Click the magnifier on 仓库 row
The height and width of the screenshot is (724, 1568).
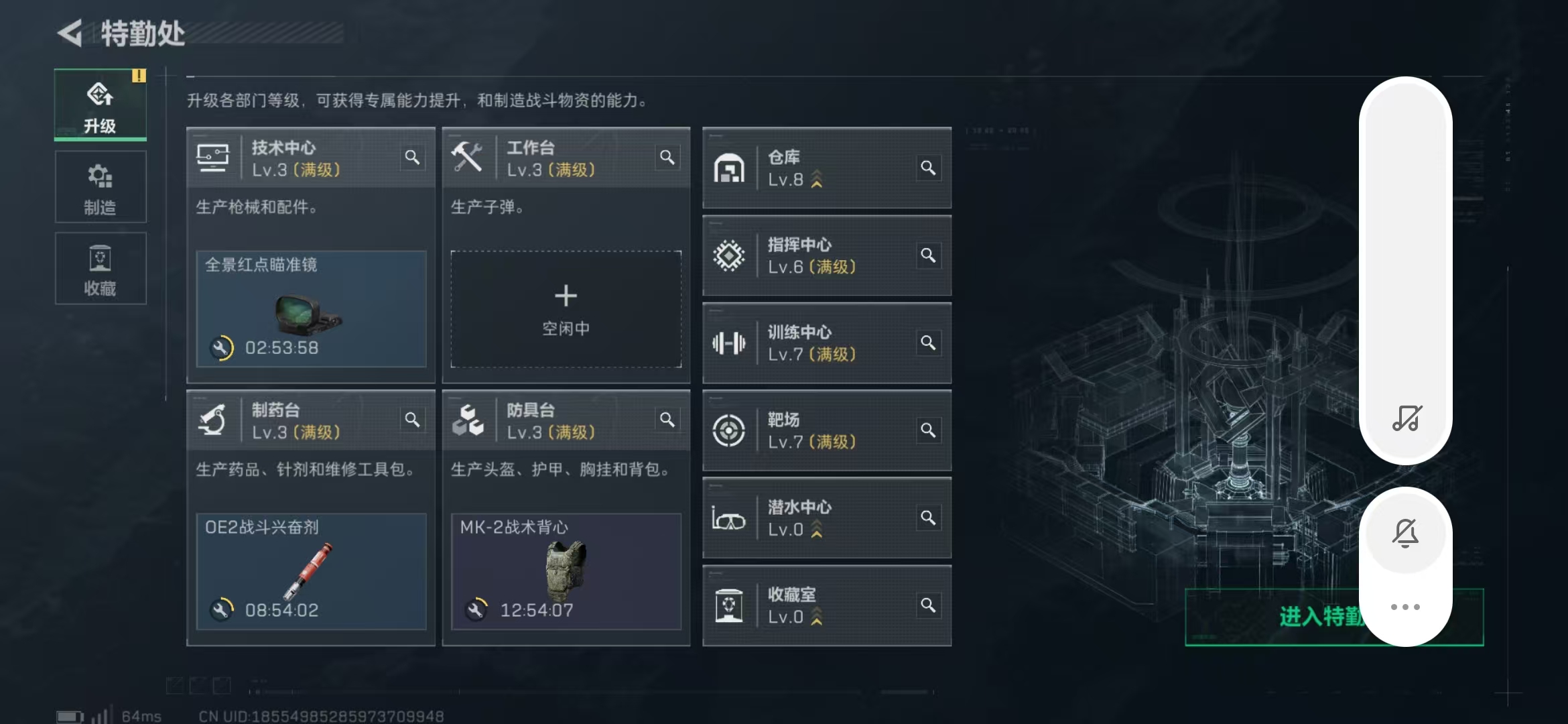pyautogui.click(x=928, y=168)
